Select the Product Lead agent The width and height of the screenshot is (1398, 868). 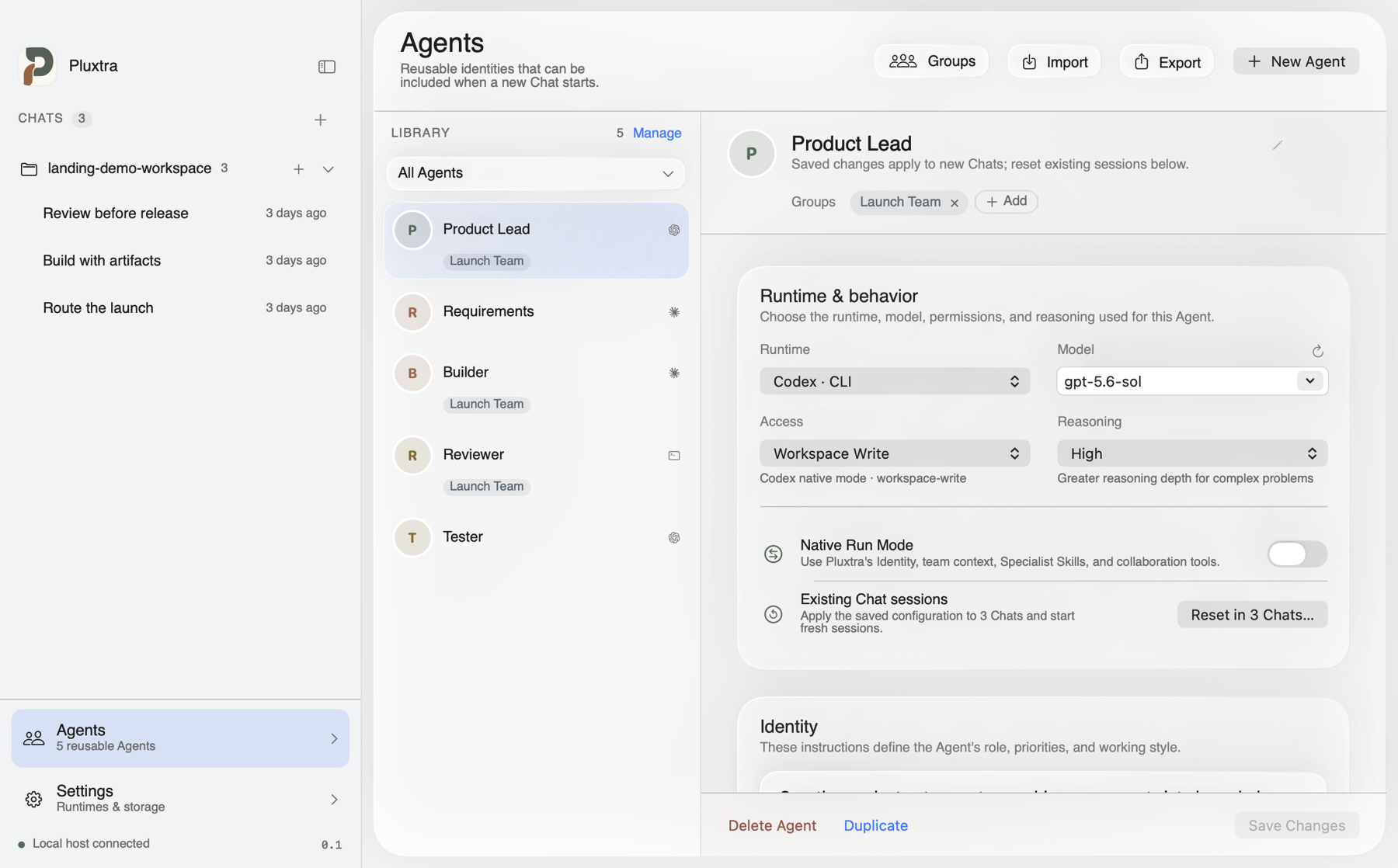[537, 241]
